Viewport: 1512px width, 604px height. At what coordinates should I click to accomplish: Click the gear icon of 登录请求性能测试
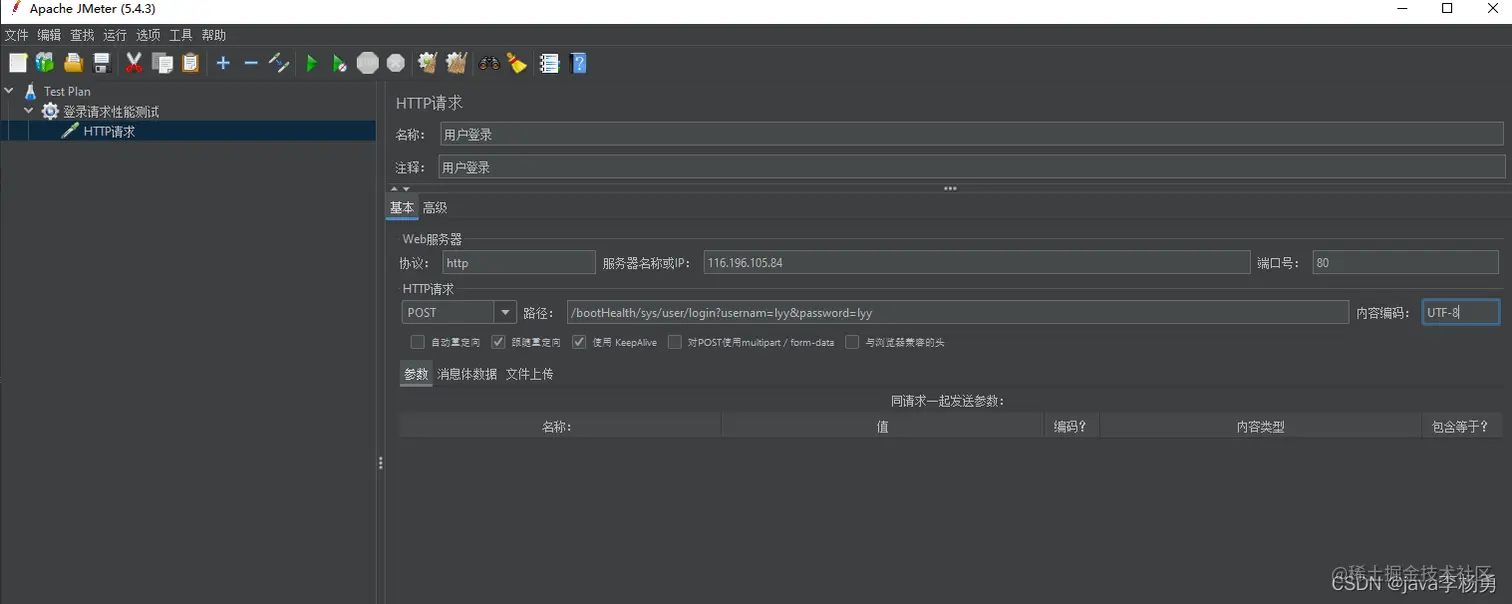(x=50, y=111)
